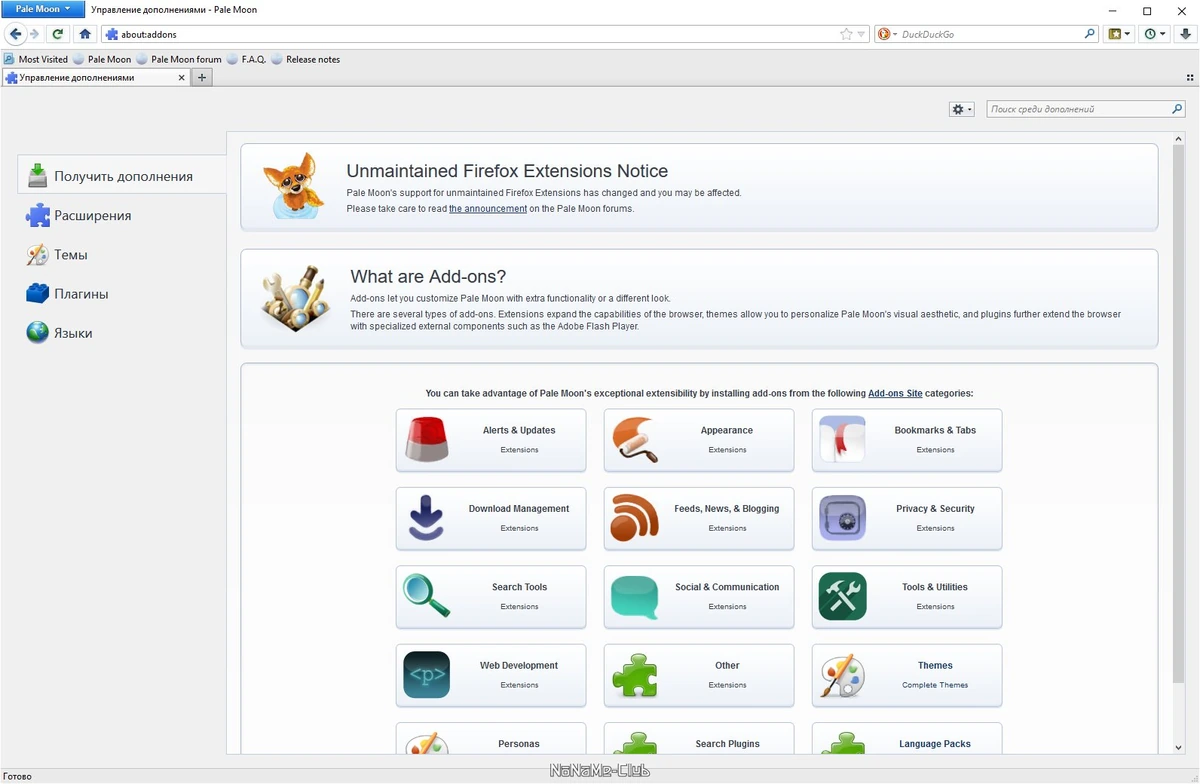Select the Управление дополнениями tab
Viewport: 1200px width, 784px height.
pyautogui.click(x=96, y=77)
